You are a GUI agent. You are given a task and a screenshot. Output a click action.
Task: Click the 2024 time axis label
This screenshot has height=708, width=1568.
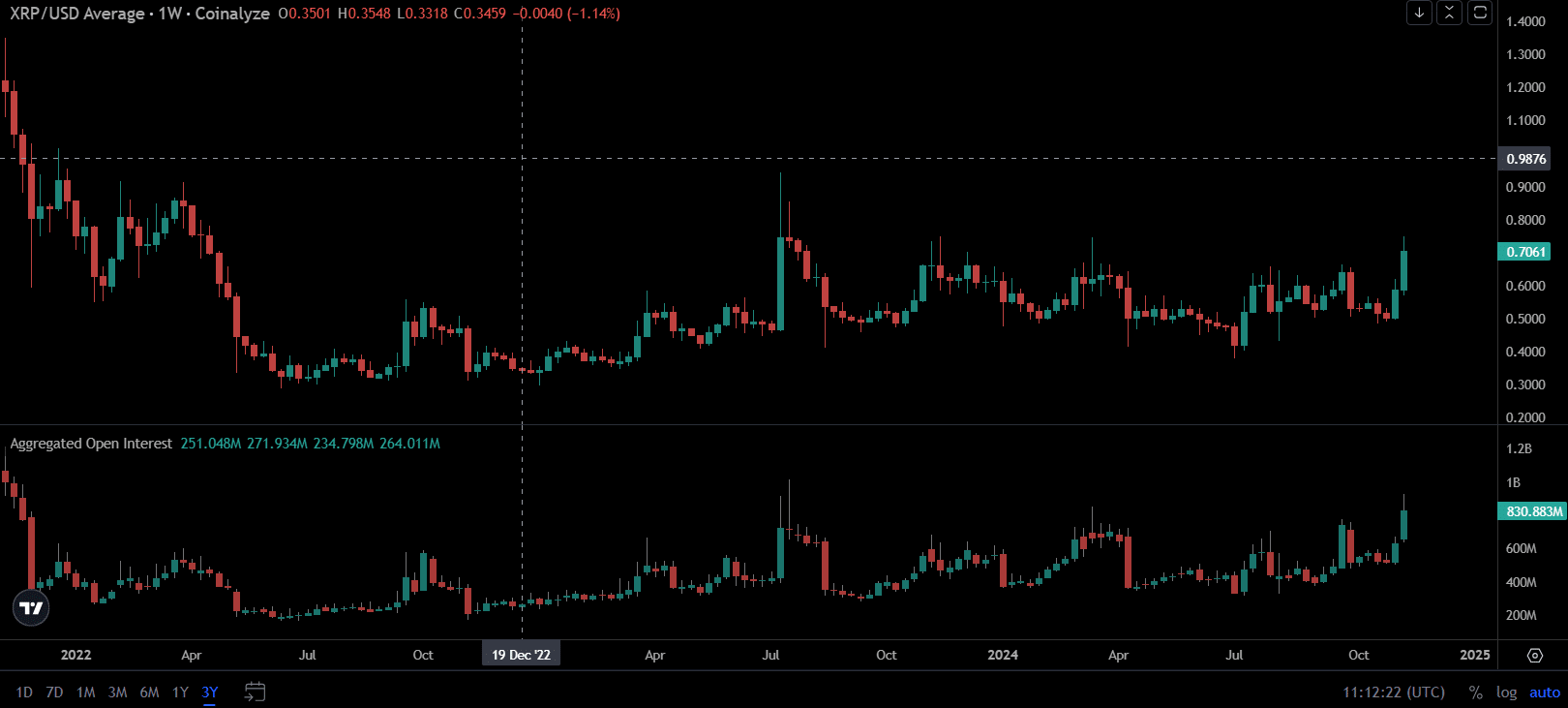click(x=1003, y=655)
